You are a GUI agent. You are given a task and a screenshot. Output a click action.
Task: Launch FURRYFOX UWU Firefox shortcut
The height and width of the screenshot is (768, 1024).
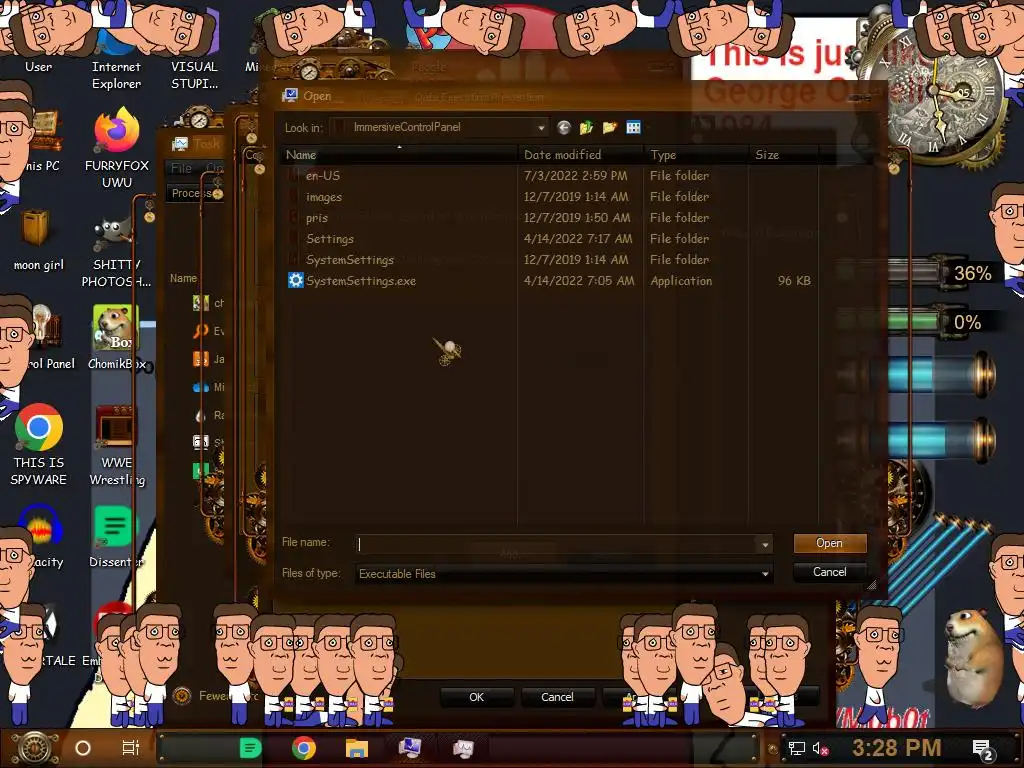point(116,149)
